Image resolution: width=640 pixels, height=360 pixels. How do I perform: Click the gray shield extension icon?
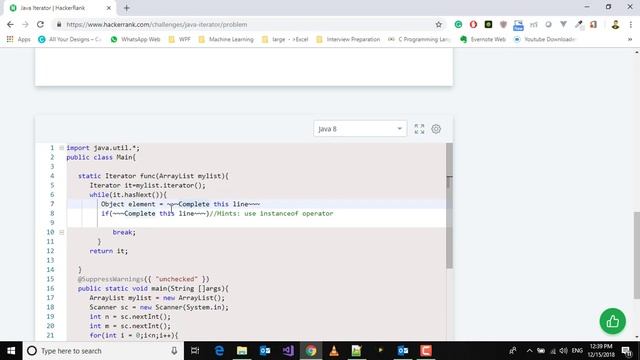point(503,24)
